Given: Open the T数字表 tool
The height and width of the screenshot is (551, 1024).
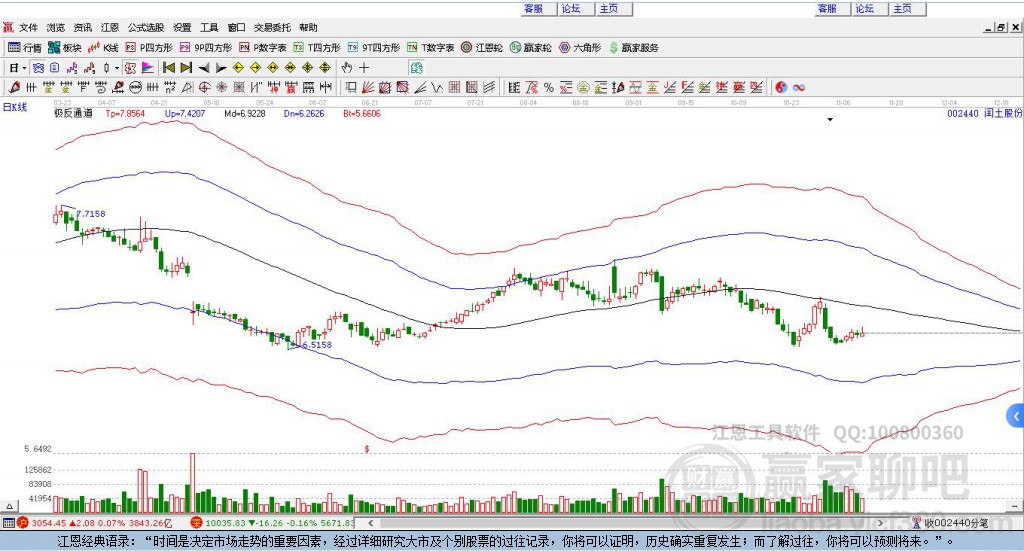Looking at the screenshot, I should [430, 48].
